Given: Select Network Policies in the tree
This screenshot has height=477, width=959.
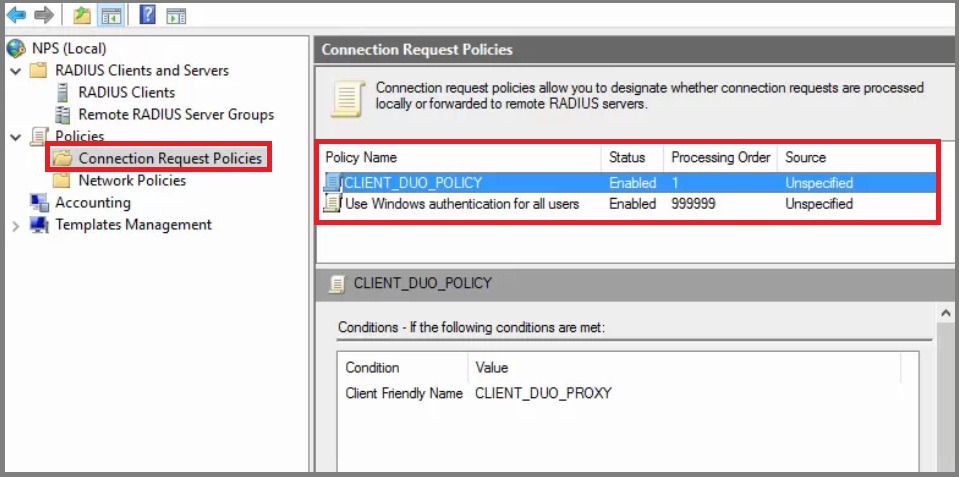Looking at the screenshot, I should [x=132, y=181].
